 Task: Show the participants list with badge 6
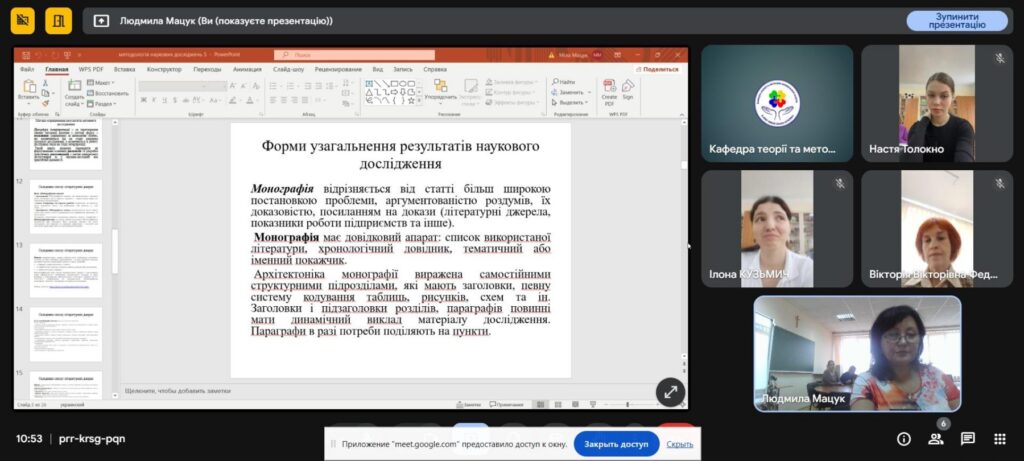tap(935, 439)
